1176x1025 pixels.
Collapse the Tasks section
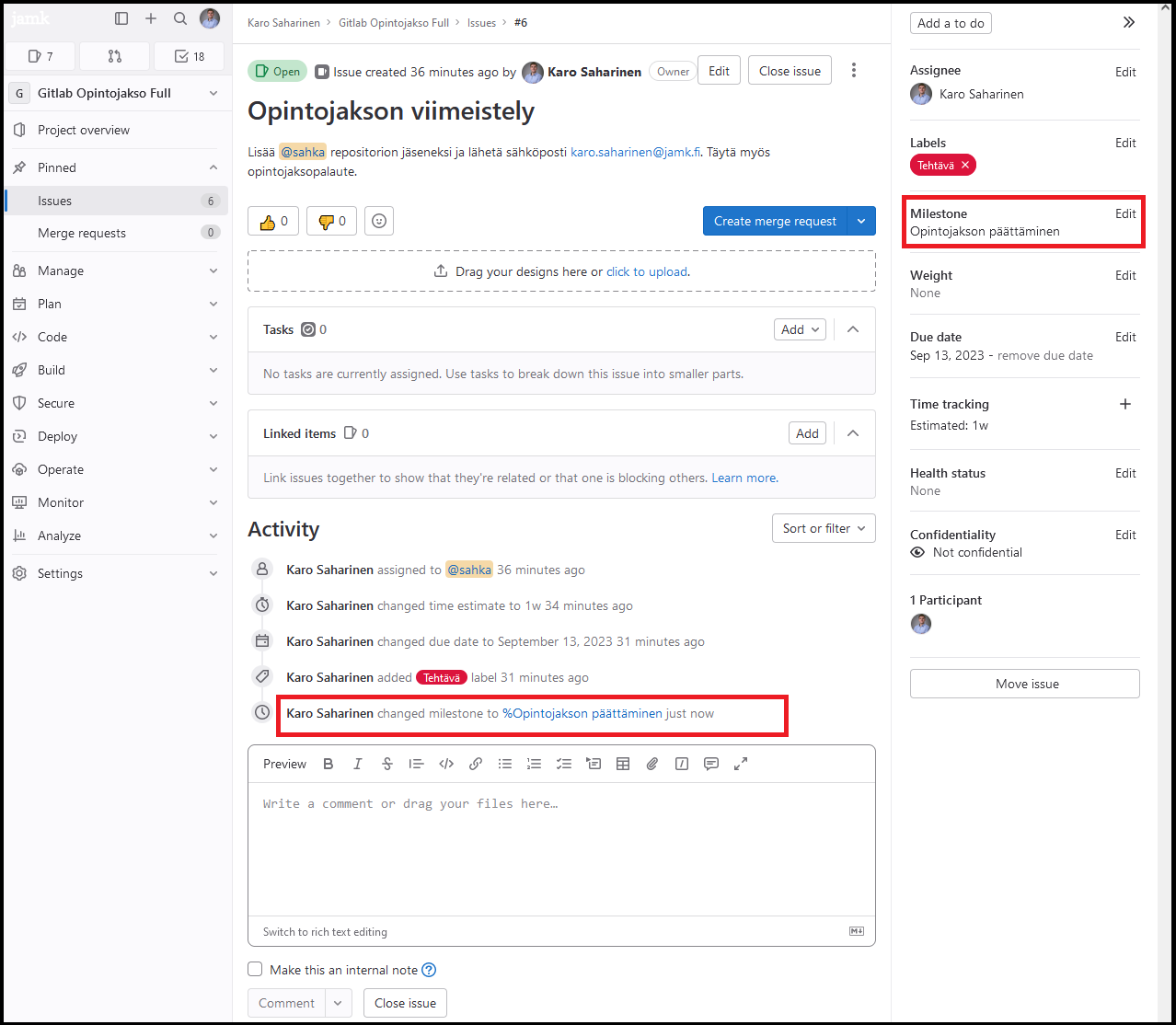[x=853, y=329]
